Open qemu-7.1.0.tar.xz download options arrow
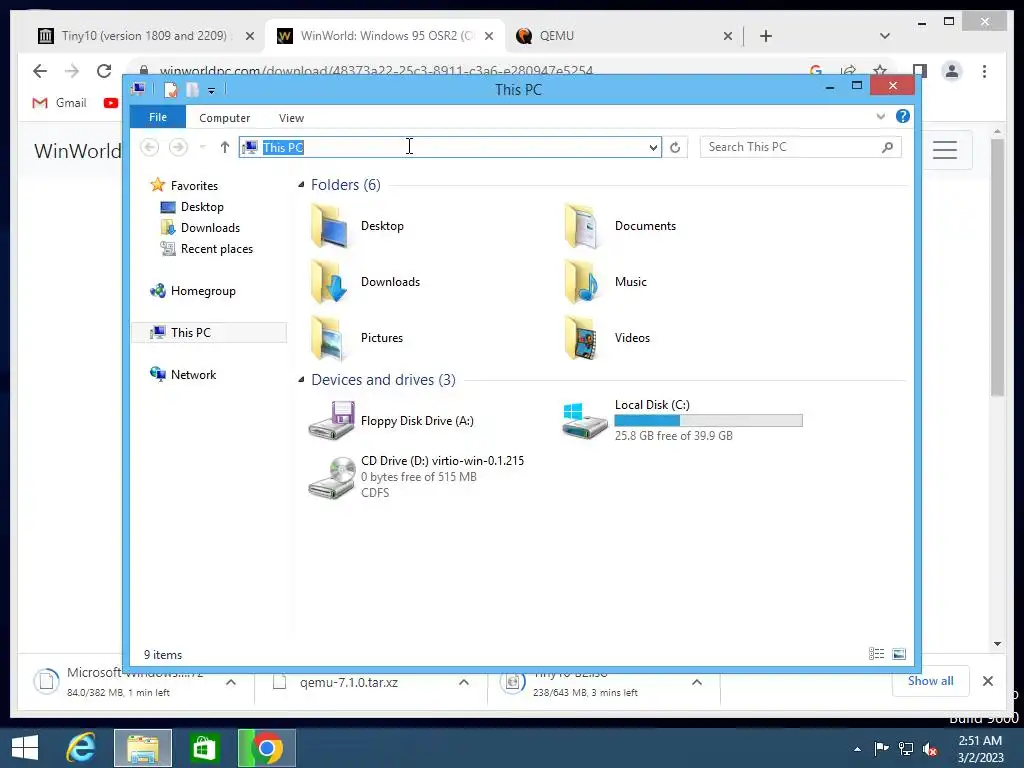The height and width of the screenshot is (768, 1024). [x=464, y=682]
